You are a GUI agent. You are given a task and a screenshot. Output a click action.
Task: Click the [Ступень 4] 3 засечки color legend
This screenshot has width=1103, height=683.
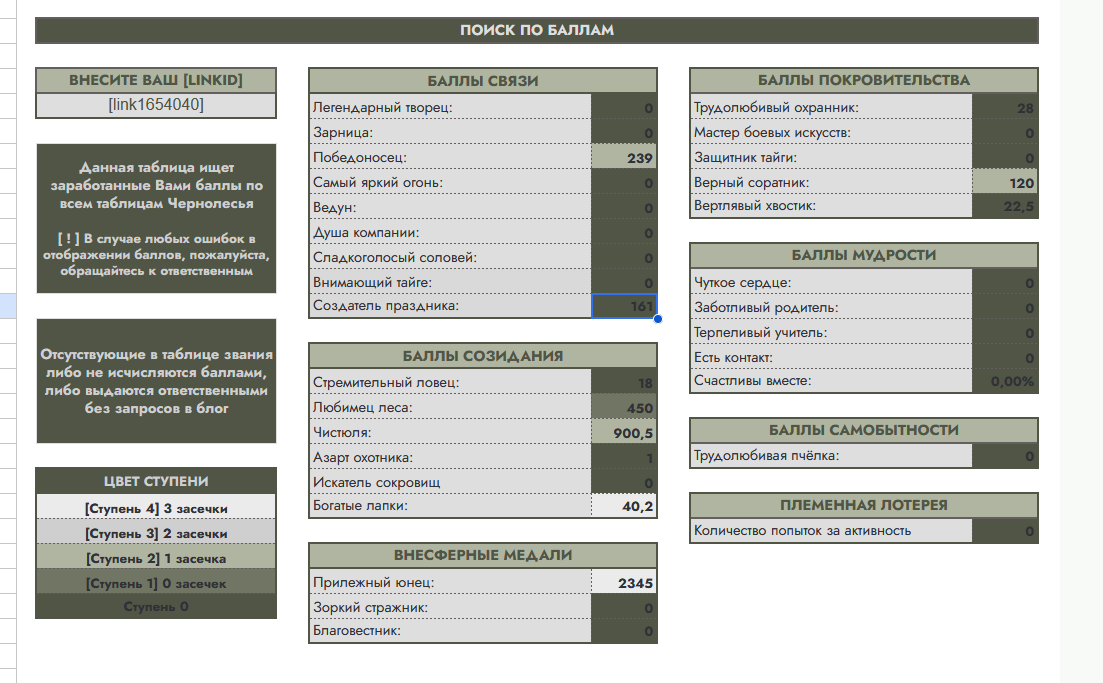[155, 508]
